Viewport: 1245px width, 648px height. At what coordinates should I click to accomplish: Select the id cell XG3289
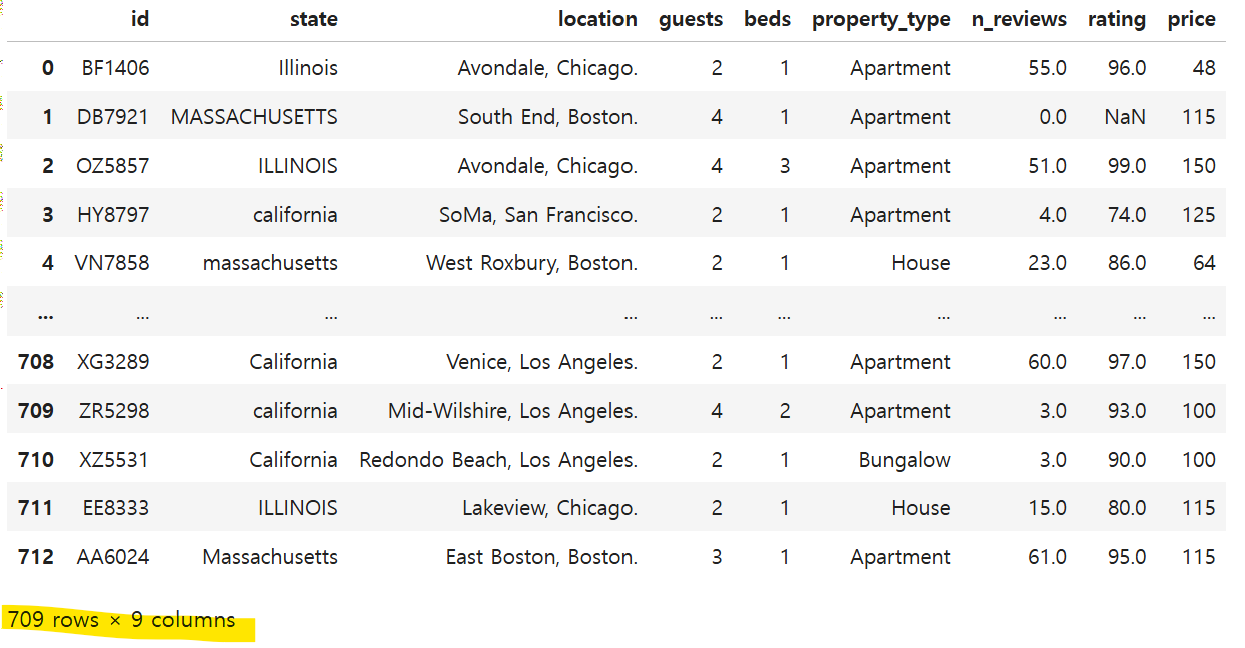(x=113, y=362)
